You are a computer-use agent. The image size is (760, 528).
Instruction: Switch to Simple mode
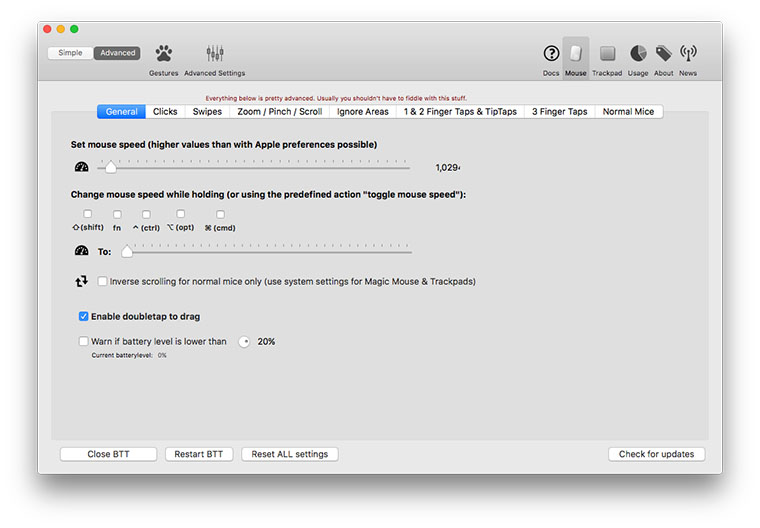point(70,53)
